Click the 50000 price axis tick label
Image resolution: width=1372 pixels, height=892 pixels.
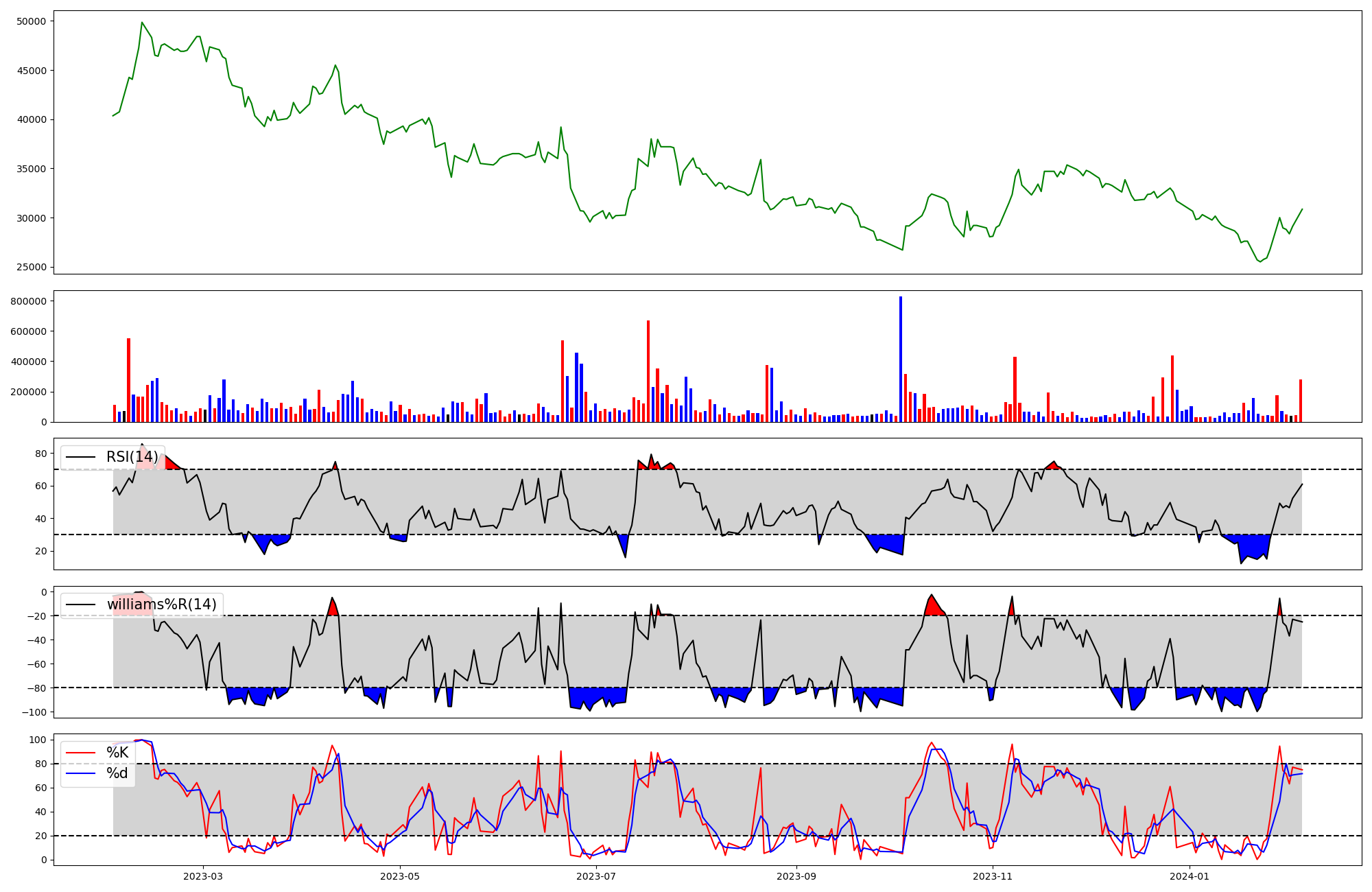(31, 21)
